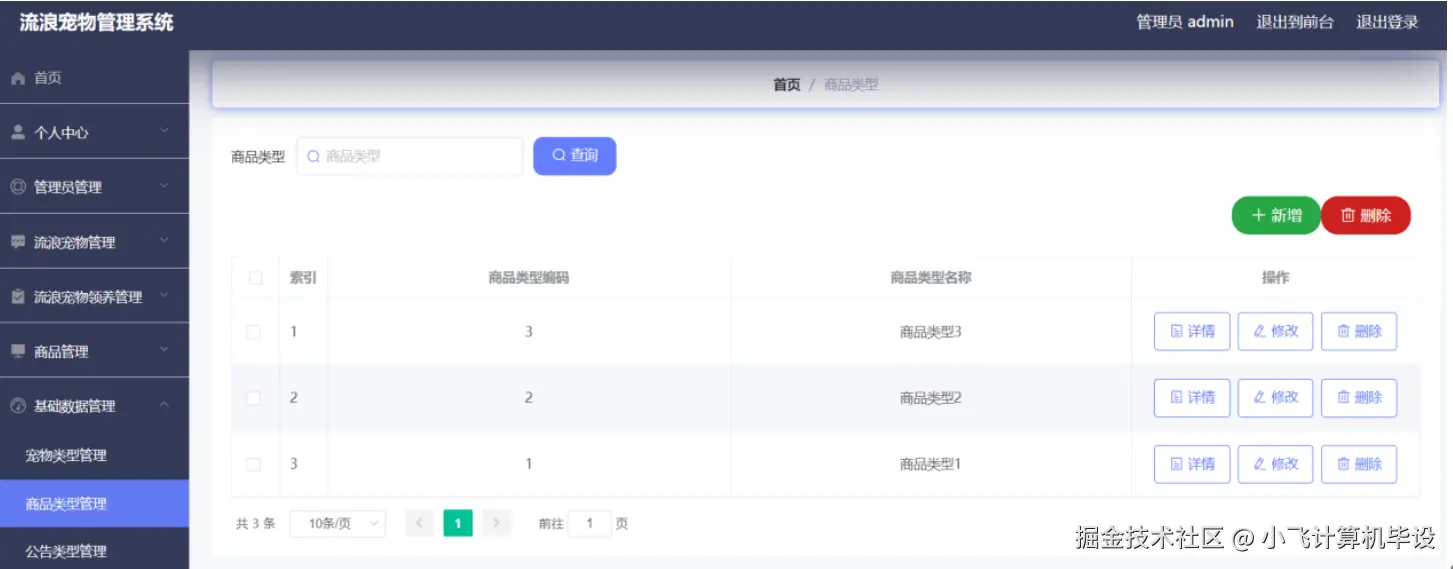This screenshot has height=569, width=1453.
Task: Go to previous page with the left arrow
Action: (420, 523)
